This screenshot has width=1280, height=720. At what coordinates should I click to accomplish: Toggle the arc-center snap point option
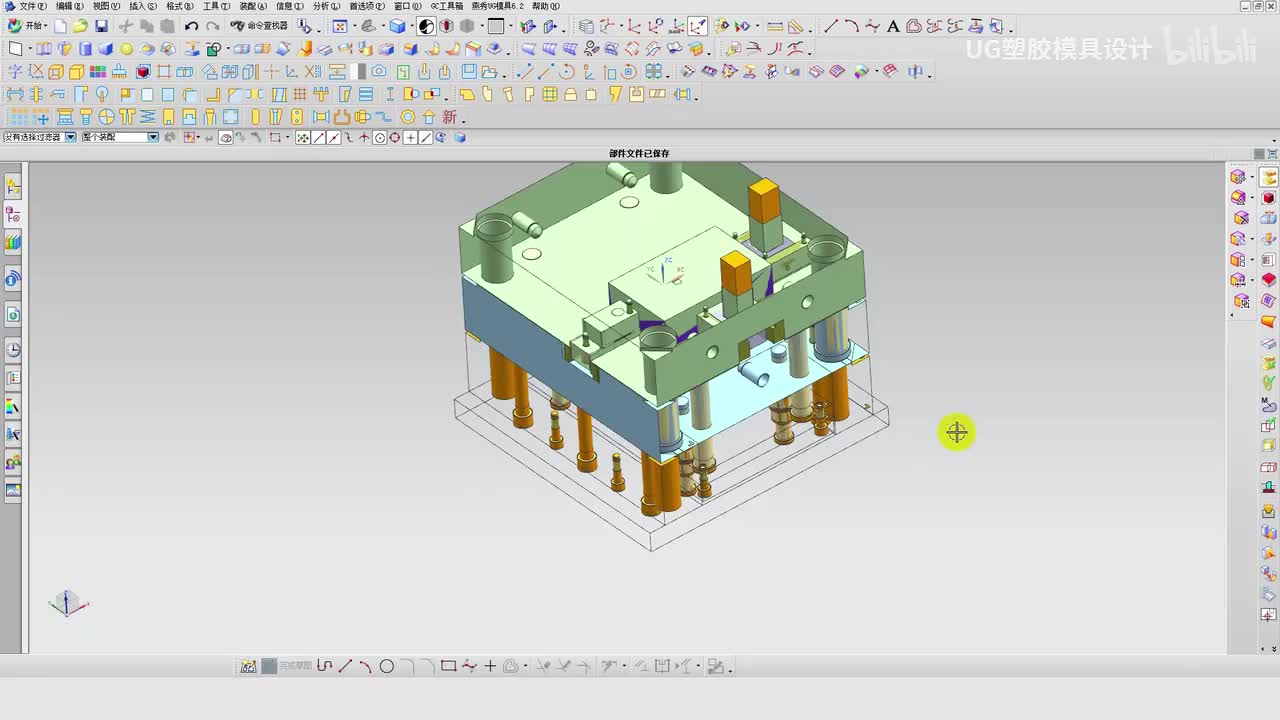[x=380, y=138]
